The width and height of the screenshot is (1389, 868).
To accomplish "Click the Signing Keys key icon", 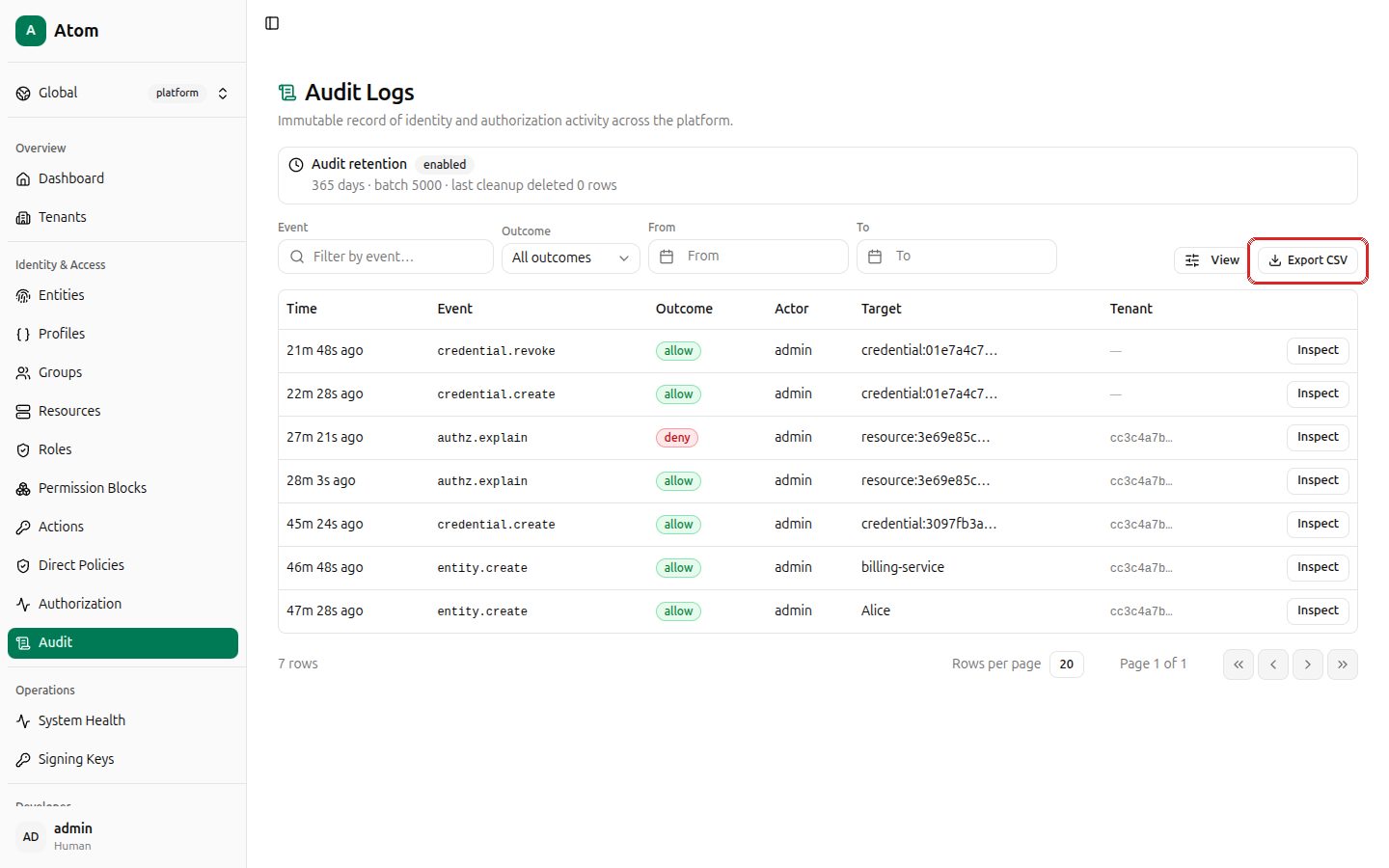I will pos(23,759).
